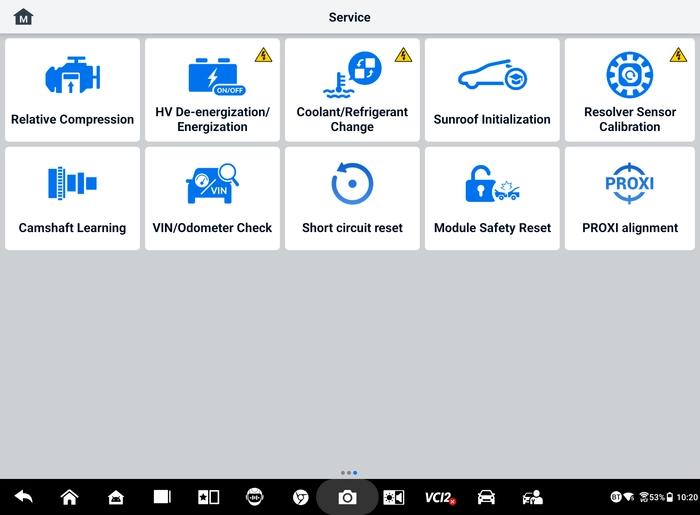Open VIN/Odometer Check
Viewport: 700px width, 515px height.
[212, 199]
